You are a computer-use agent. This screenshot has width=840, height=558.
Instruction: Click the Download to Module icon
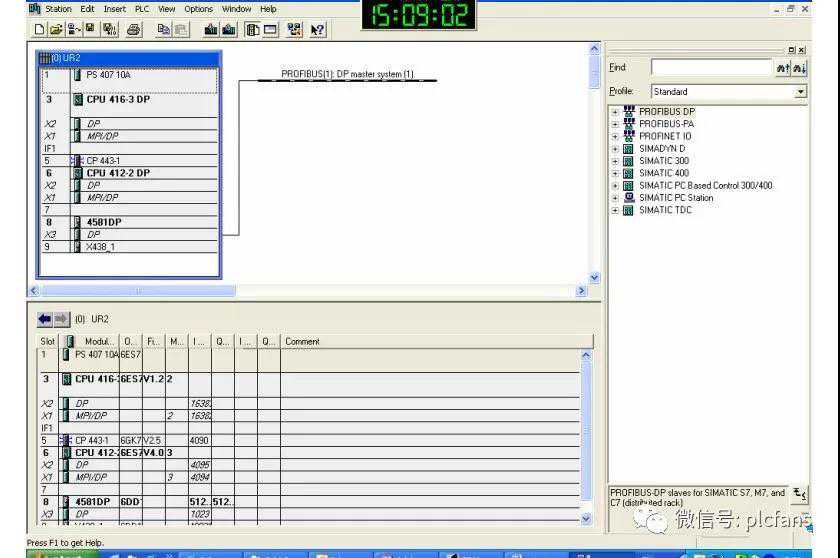click(x=211, y=30)
